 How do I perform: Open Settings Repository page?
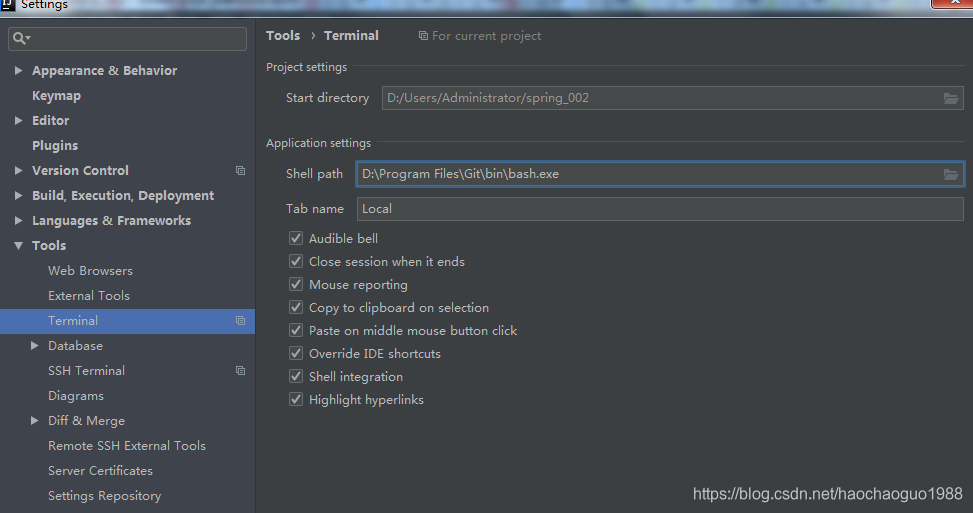tap(104, 496)
